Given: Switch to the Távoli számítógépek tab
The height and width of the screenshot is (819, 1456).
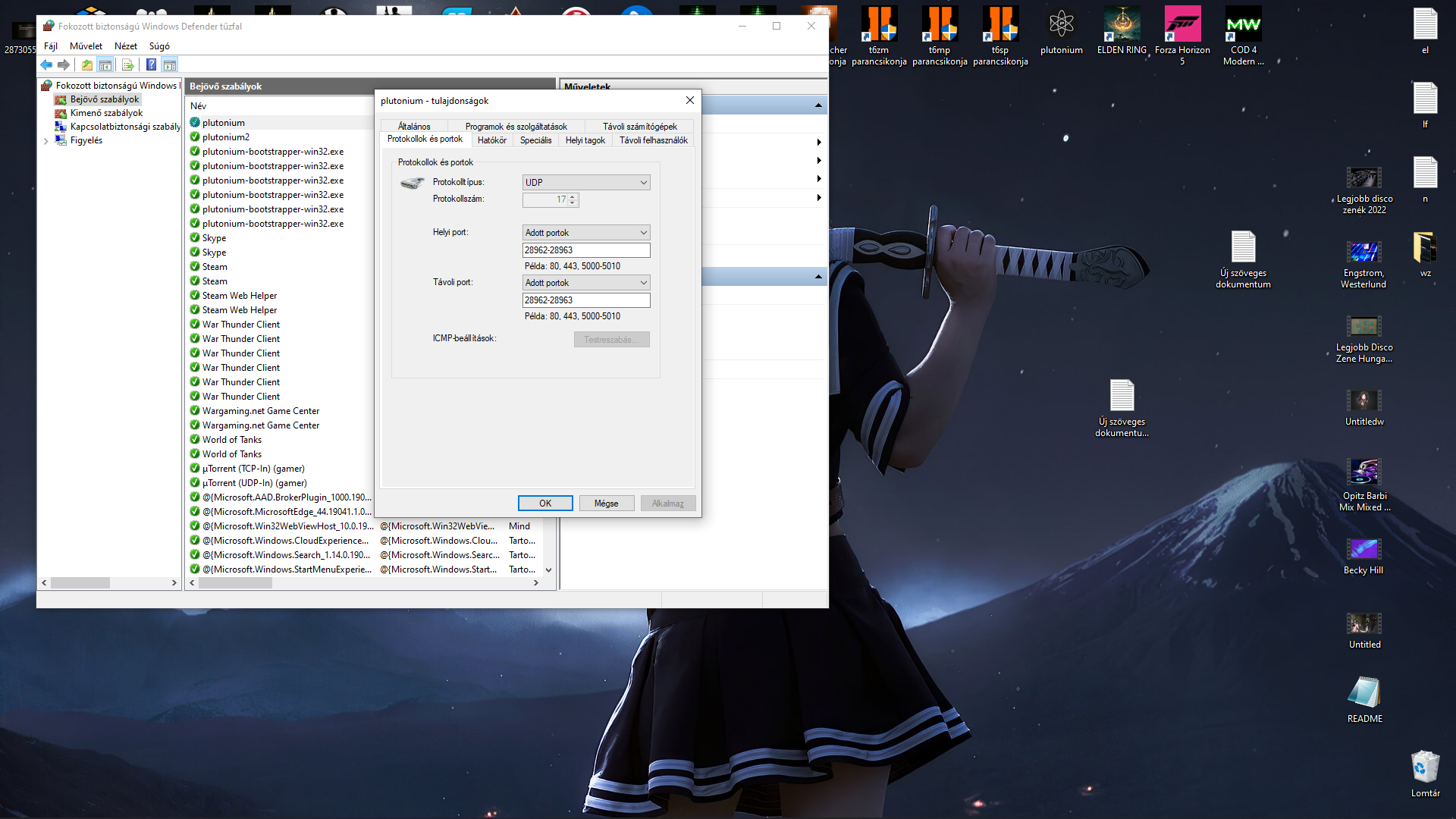Looking at the screenshot, I should tap(639, 127).
